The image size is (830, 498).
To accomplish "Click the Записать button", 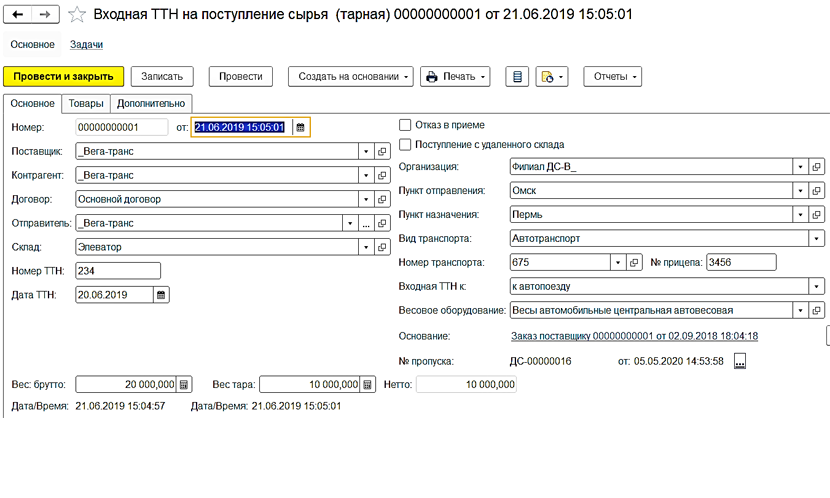I will [162, 77].
